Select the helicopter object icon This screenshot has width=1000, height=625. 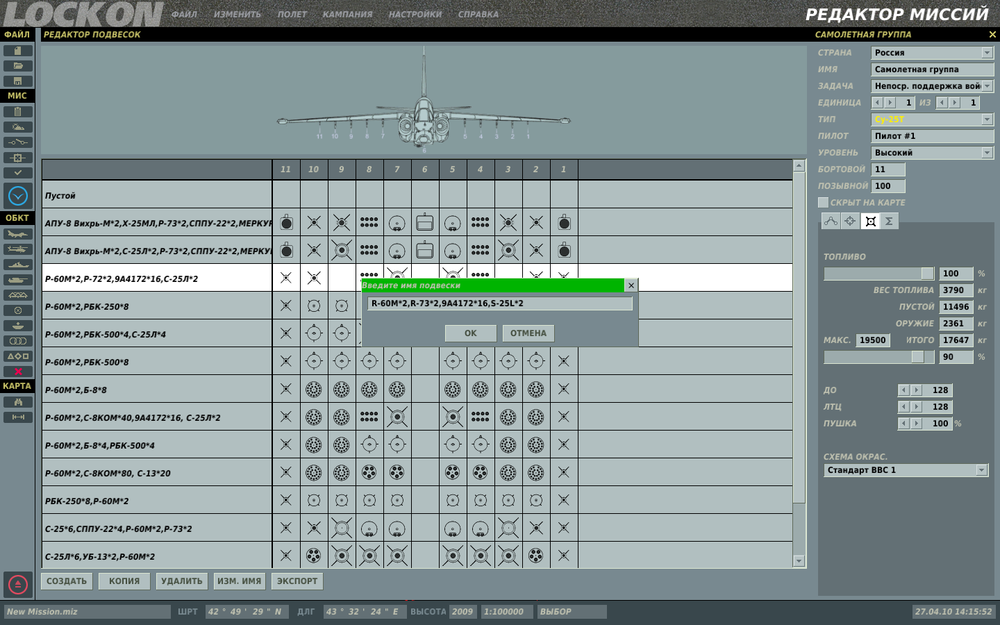point(17,249)
